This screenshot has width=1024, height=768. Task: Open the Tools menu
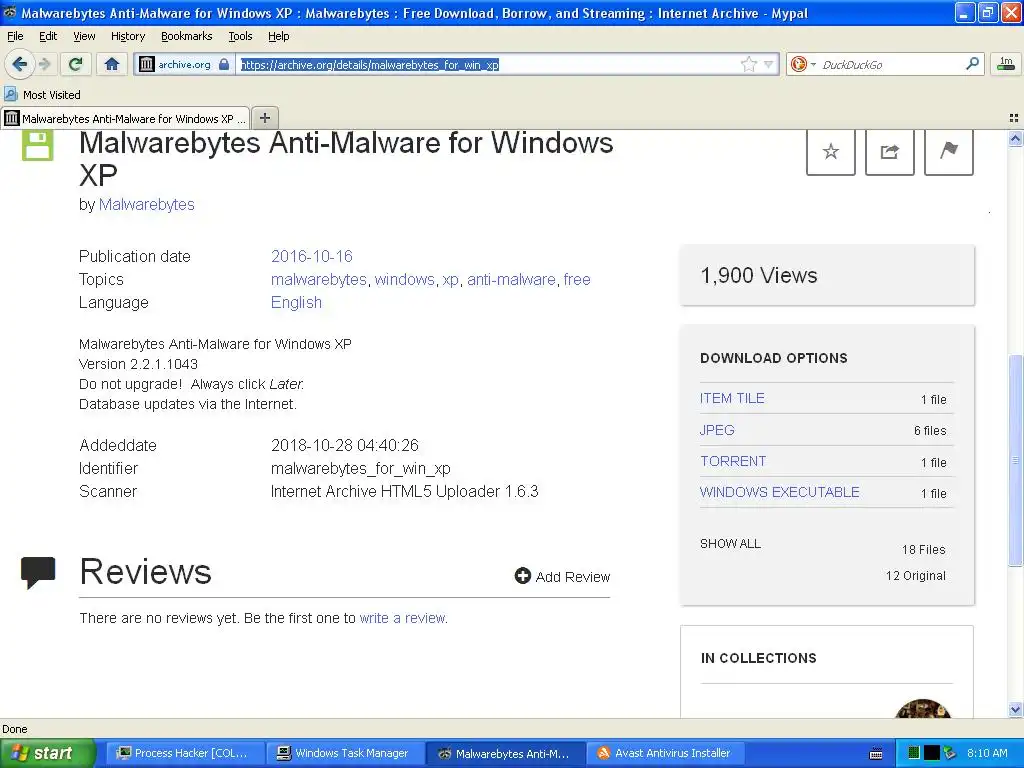[x=240, y=37]
